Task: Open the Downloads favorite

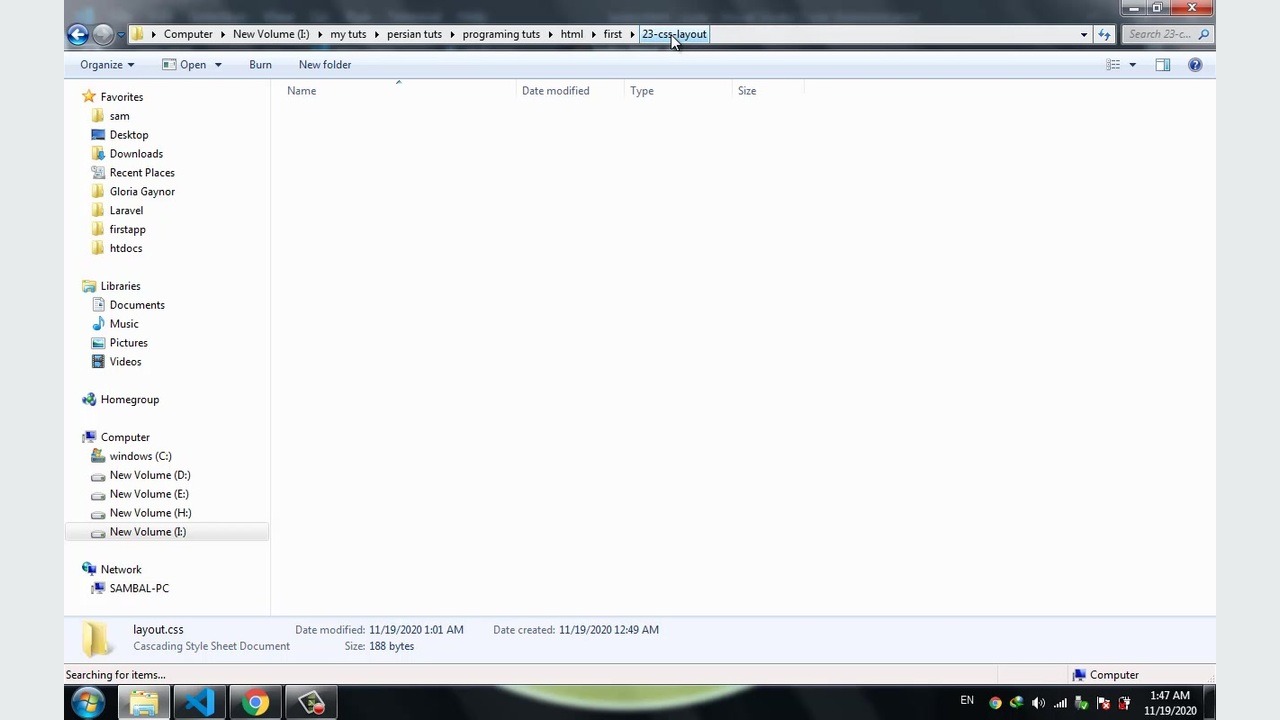Action: tap(136, 154)
